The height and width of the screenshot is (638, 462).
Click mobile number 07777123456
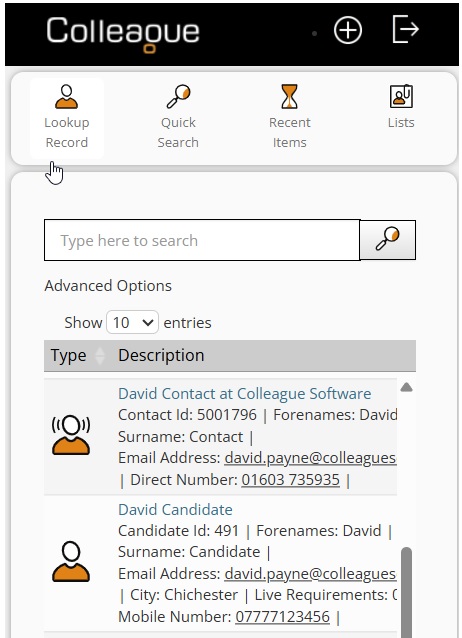coord(282,616)
